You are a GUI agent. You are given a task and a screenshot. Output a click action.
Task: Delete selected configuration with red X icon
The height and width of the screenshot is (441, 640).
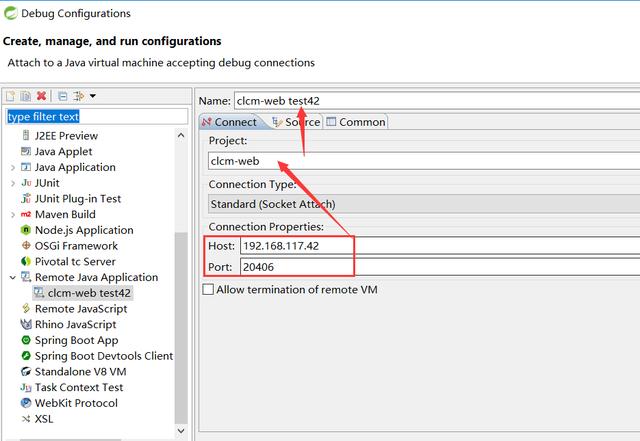pyautogui.click(x=41, y=96)
